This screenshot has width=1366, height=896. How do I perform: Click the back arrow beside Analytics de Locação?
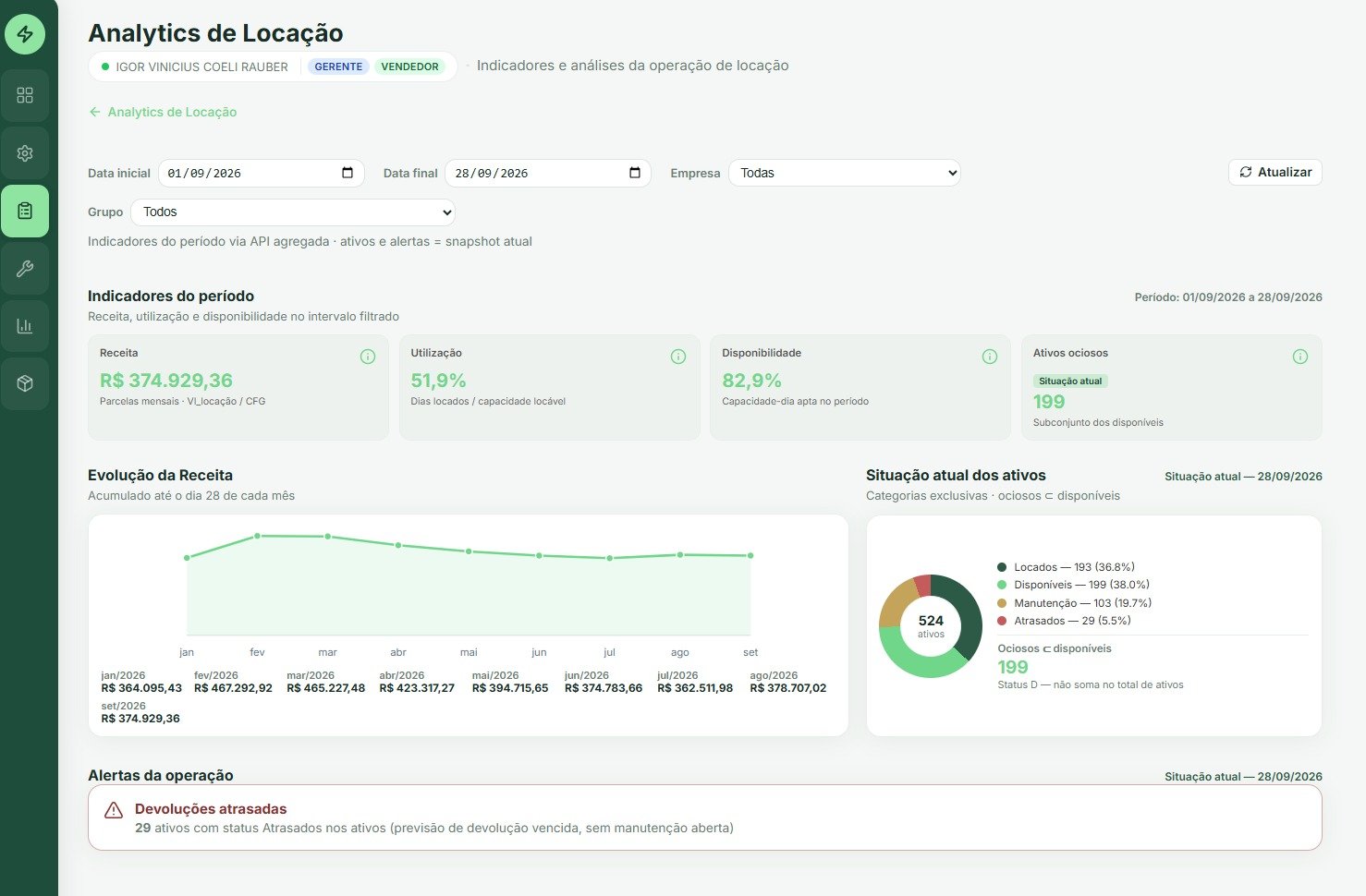coord(94,112)
